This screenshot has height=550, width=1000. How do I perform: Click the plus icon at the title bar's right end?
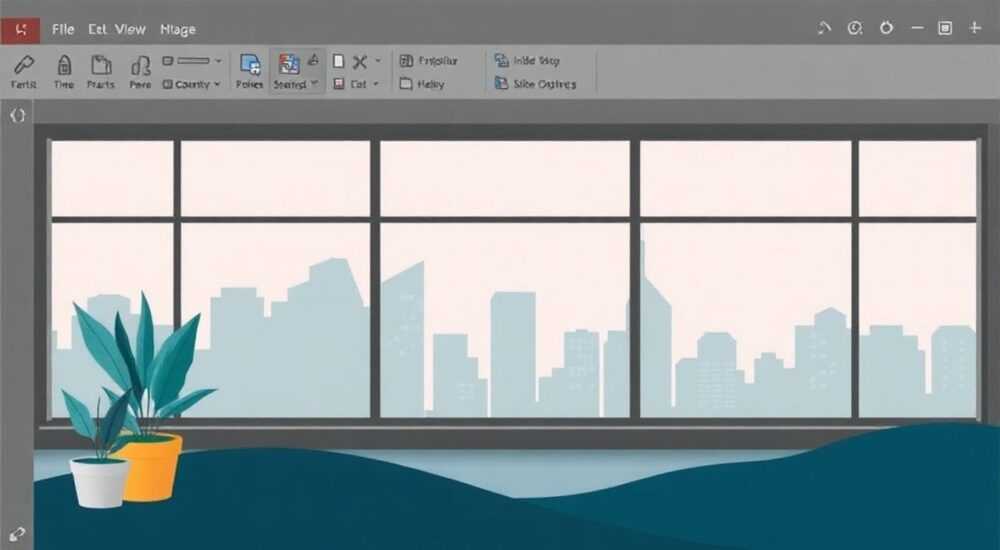975,27
